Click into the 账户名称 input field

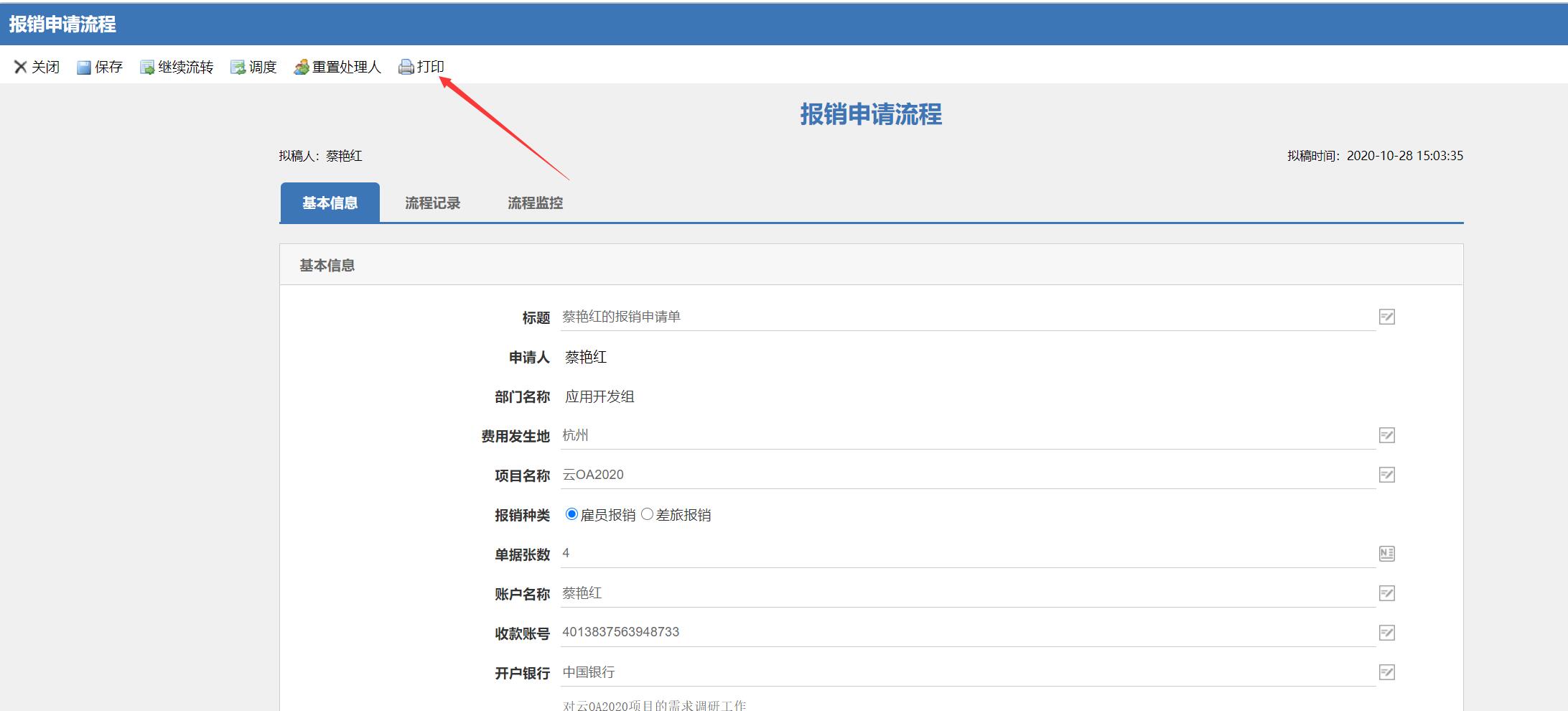968,593
